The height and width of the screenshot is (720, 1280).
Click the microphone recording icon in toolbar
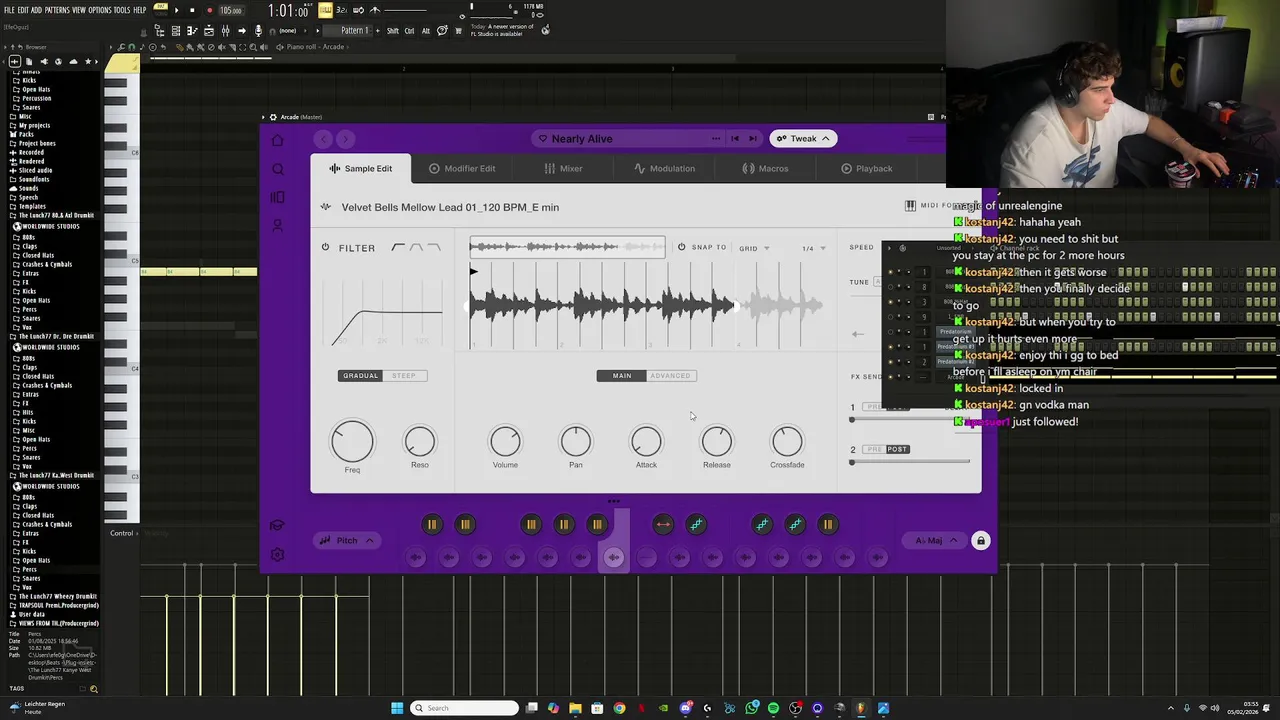[258, 31]
